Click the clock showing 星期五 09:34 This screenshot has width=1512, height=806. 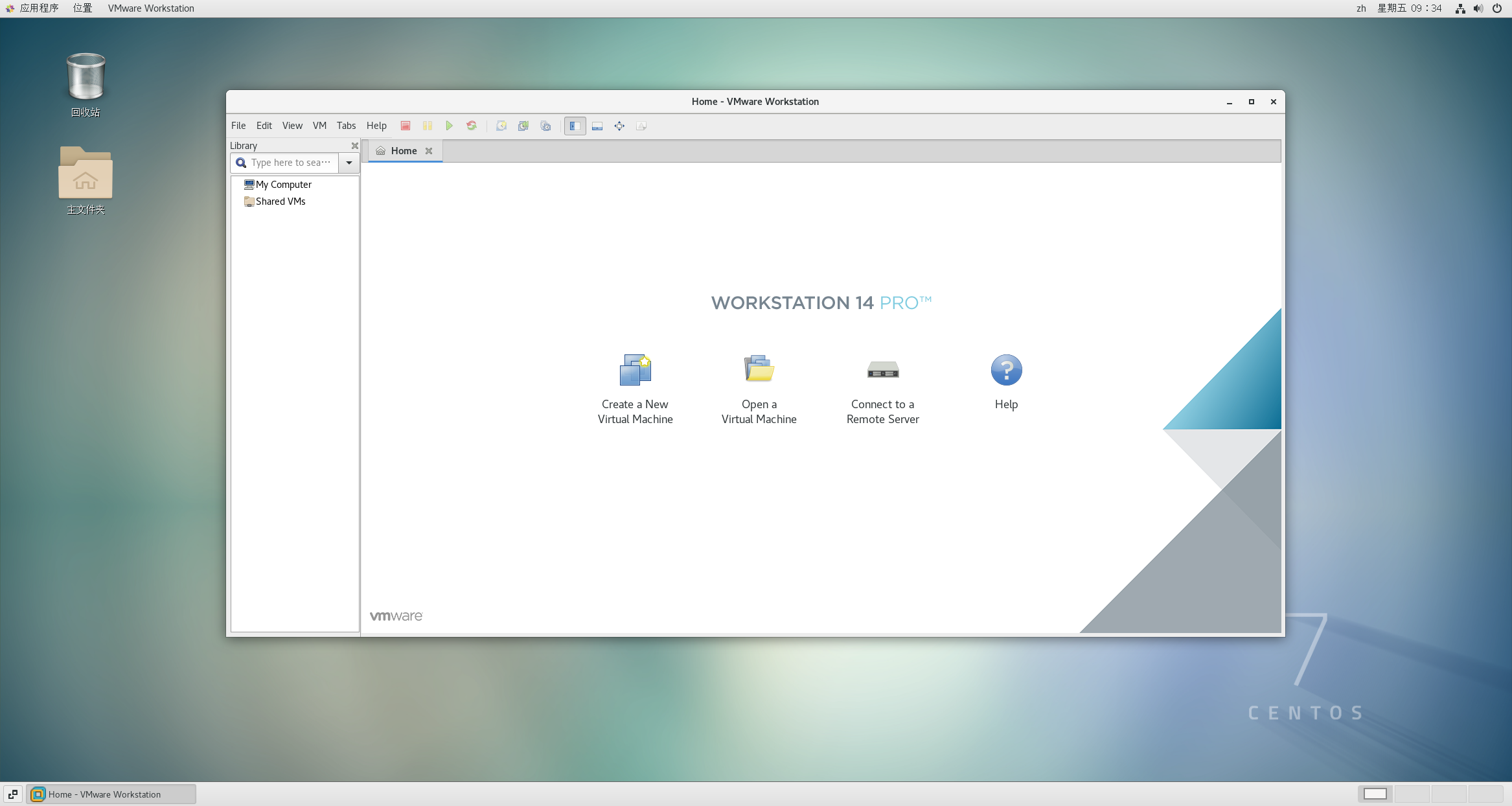[1410, 8]
